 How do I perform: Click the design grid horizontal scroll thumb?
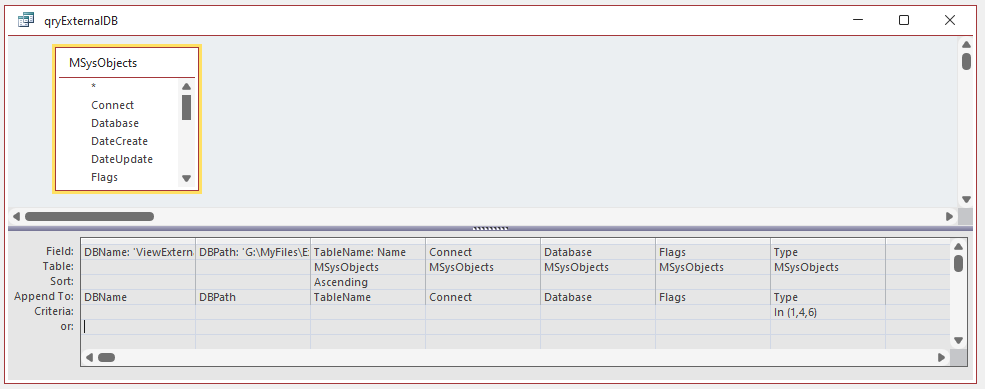click(107, 358)
